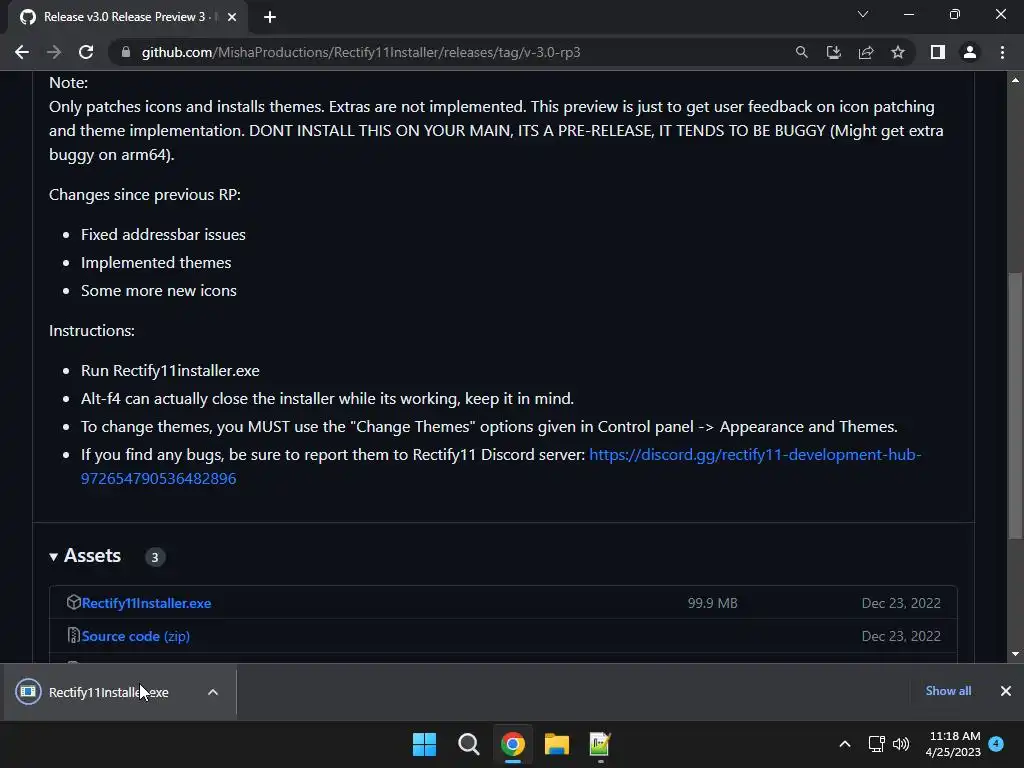Click the scroll-up arrow of the page
This screenshot has height=768, width=1024.
tap(1015, 80)
